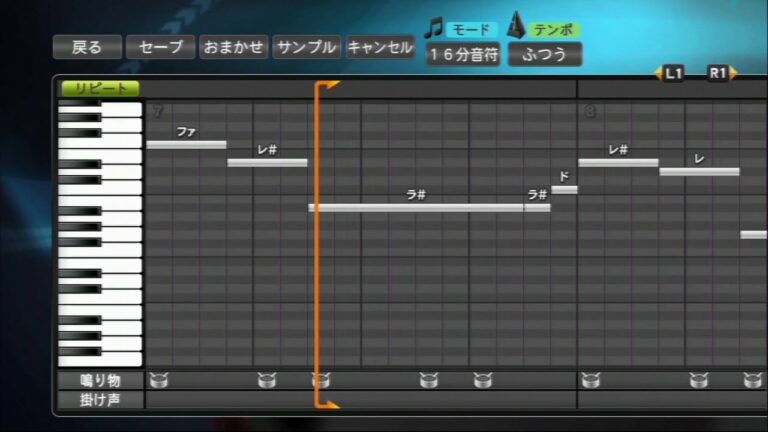Select the ファ note bar

pyautogui.click(x=186, y=145)
